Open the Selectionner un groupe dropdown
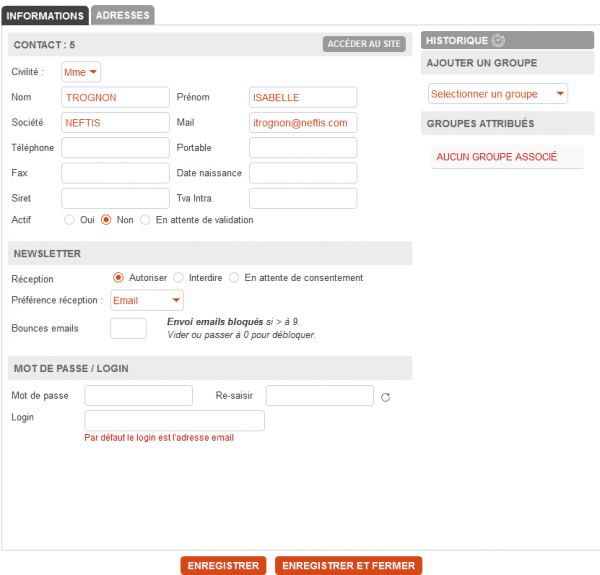The width and height of the screenshot is (600, 575). pyautogui.click(x=497, y=94)
